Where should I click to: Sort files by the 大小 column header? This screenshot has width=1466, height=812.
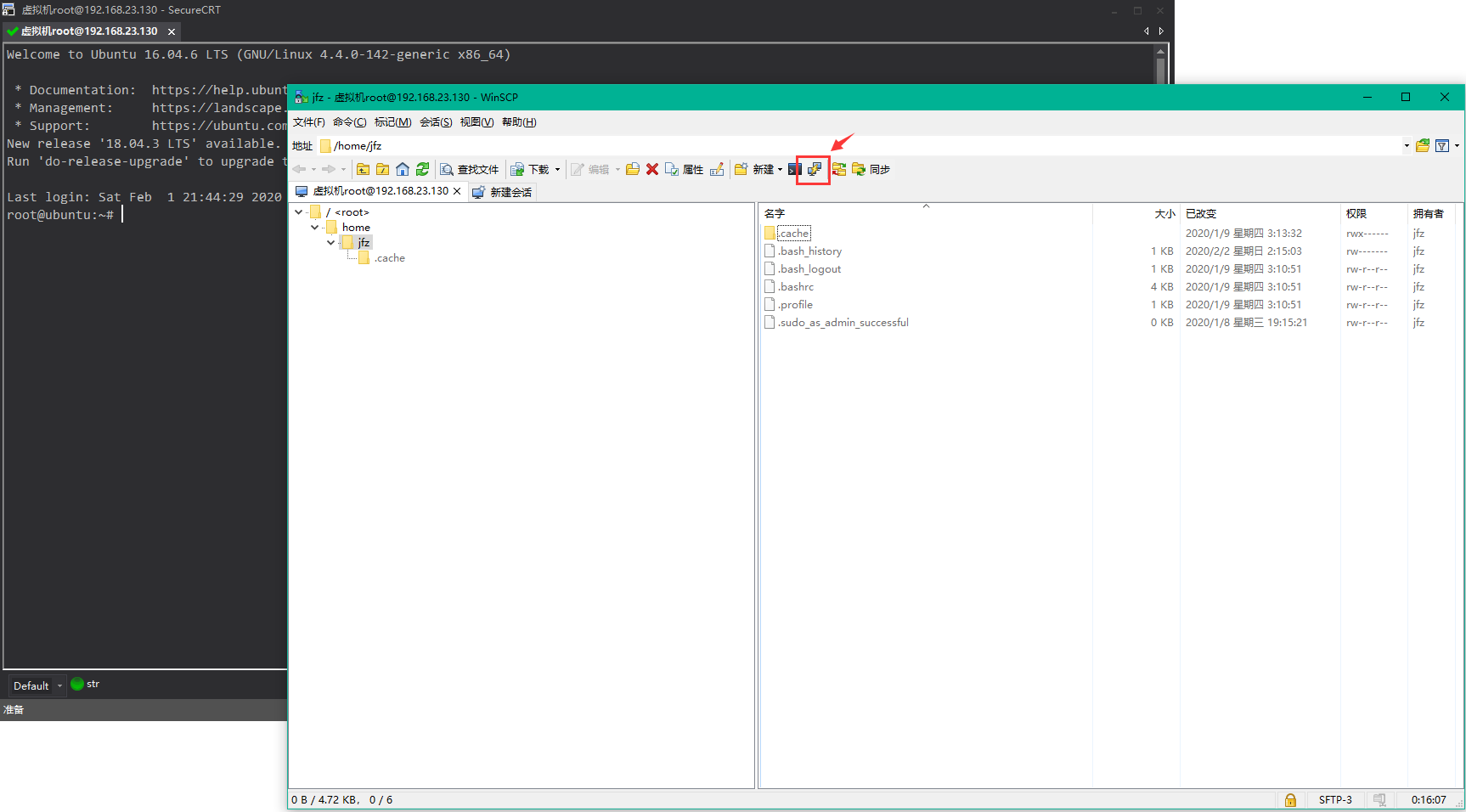tap(1164, 214)
